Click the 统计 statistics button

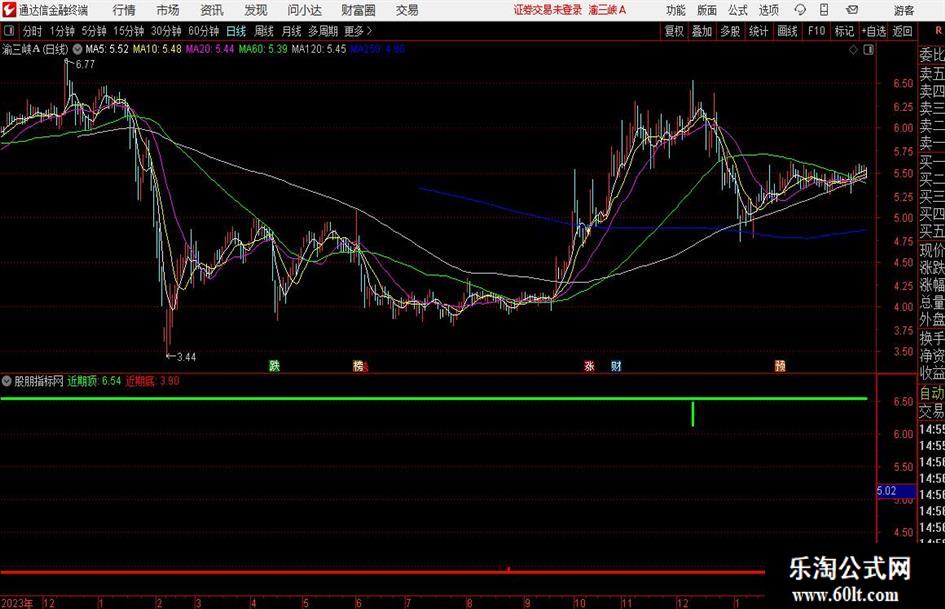pos(758,31)
